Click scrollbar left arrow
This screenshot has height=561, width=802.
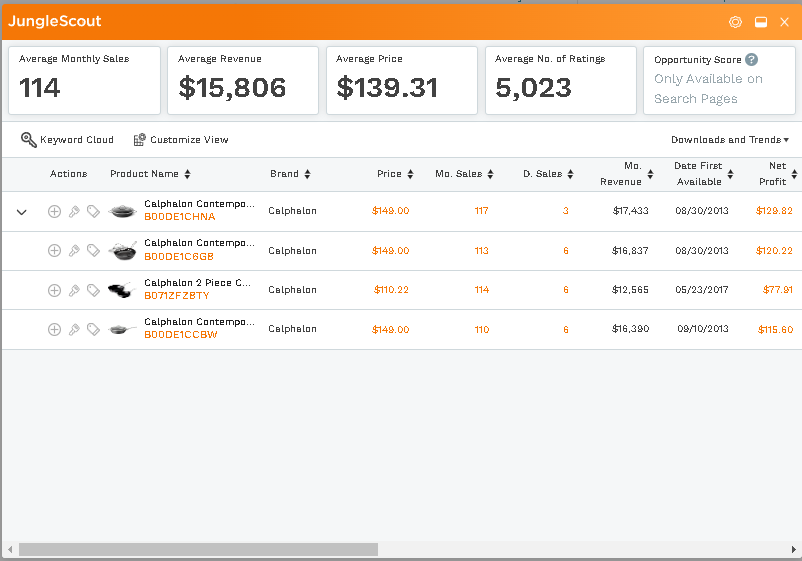[x=10, y=550]
